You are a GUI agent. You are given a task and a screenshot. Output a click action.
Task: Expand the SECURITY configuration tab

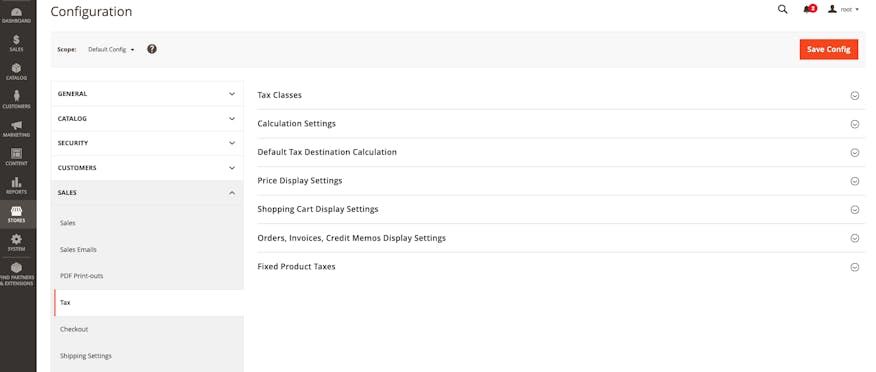pyautogui.click(x=147, y=143)
